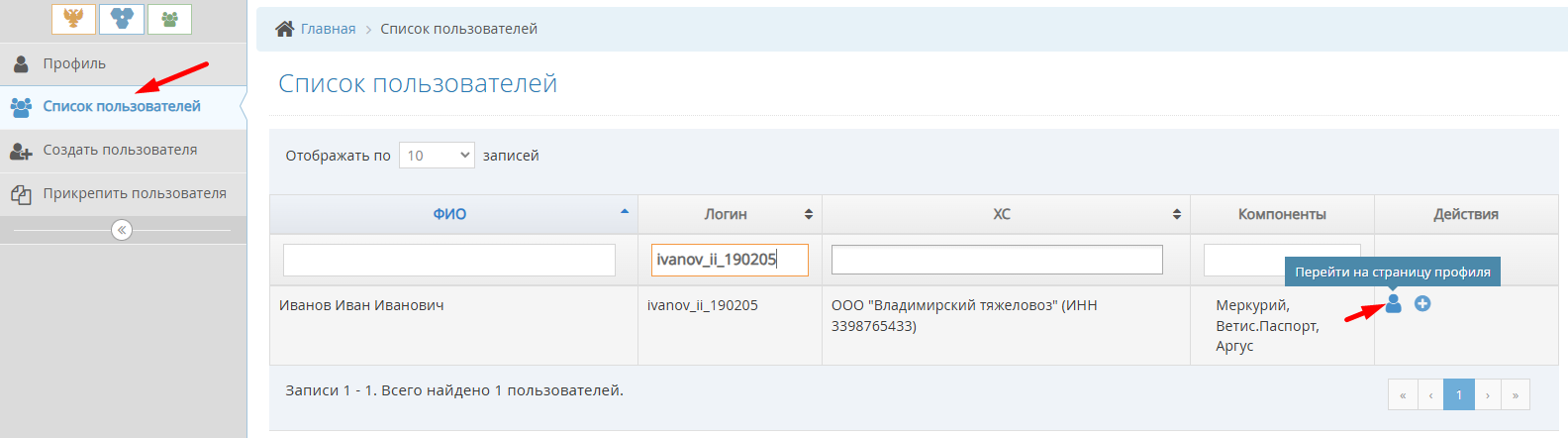Click the orange eagle emblem icon
The height and width of the screenshot is (438, 1568).
click(x=73, y=19)
